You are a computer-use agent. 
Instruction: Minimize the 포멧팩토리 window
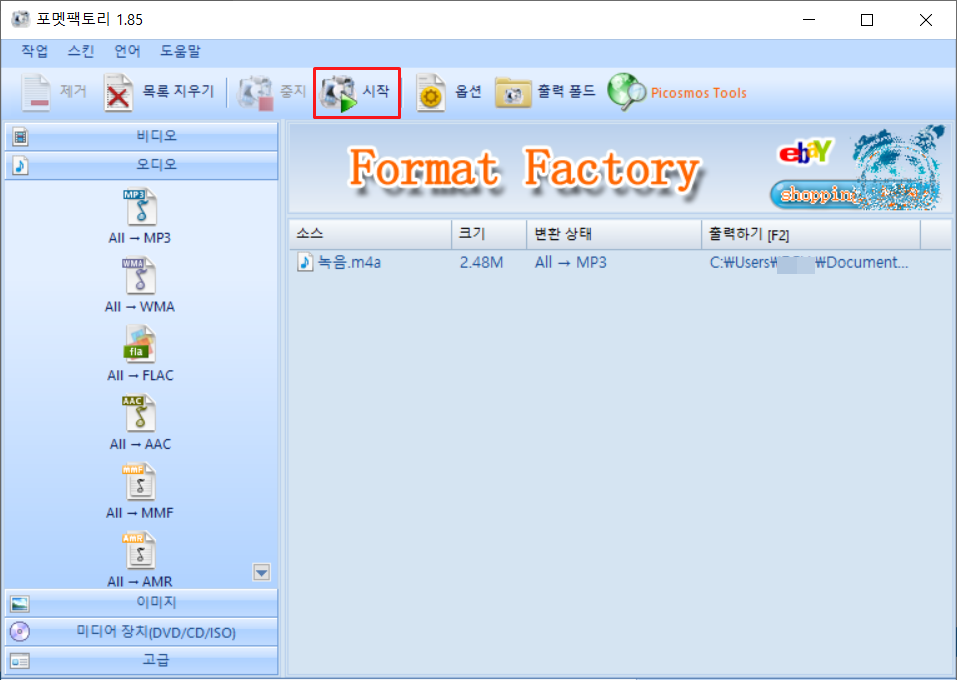809,20
